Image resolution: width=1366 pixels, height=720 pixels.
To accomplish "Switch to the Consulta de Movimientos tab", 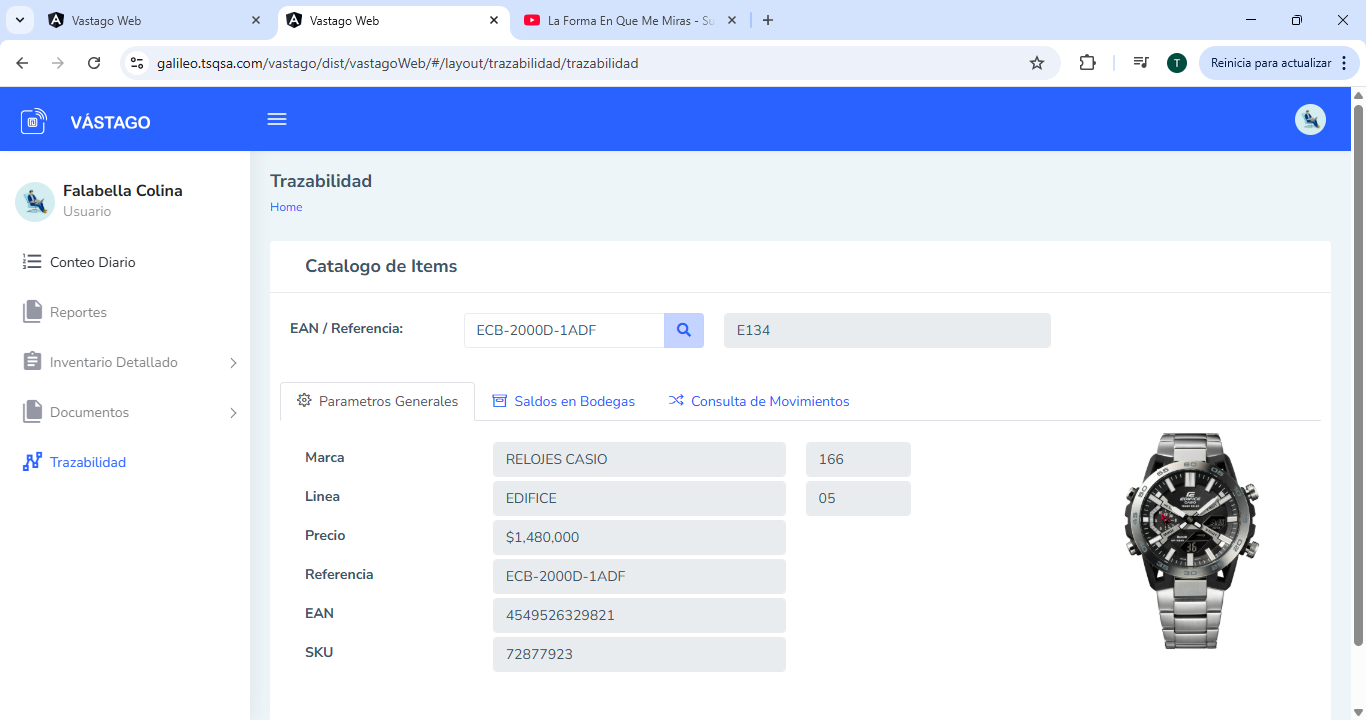I will click(758, 401).
